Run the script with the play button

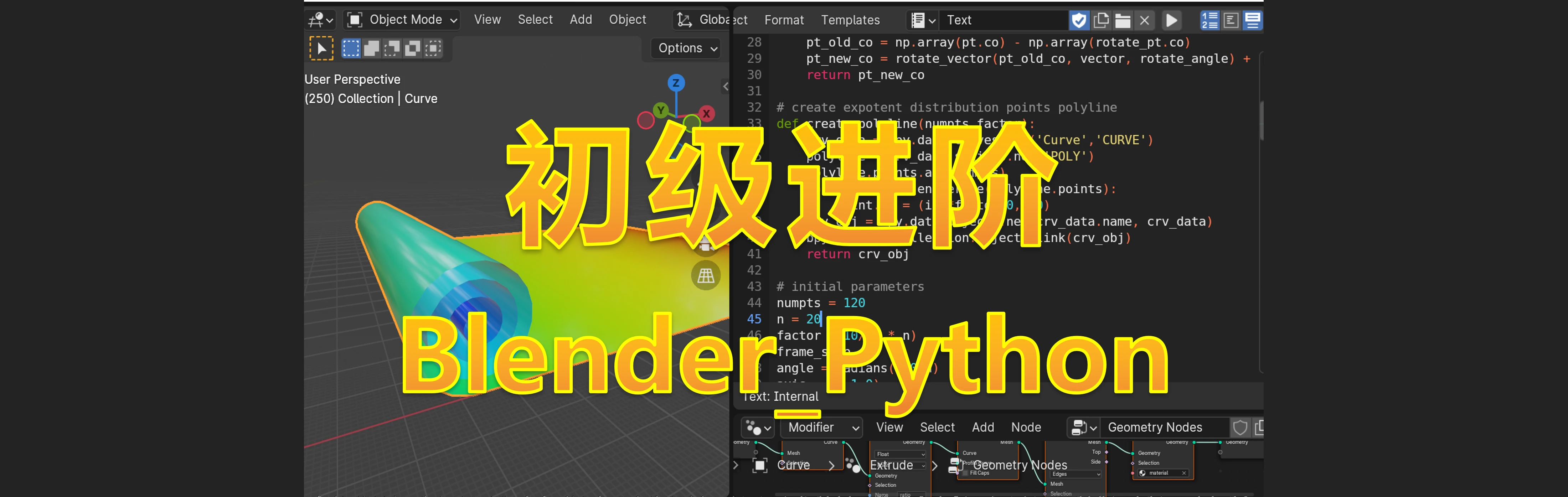1171,20
